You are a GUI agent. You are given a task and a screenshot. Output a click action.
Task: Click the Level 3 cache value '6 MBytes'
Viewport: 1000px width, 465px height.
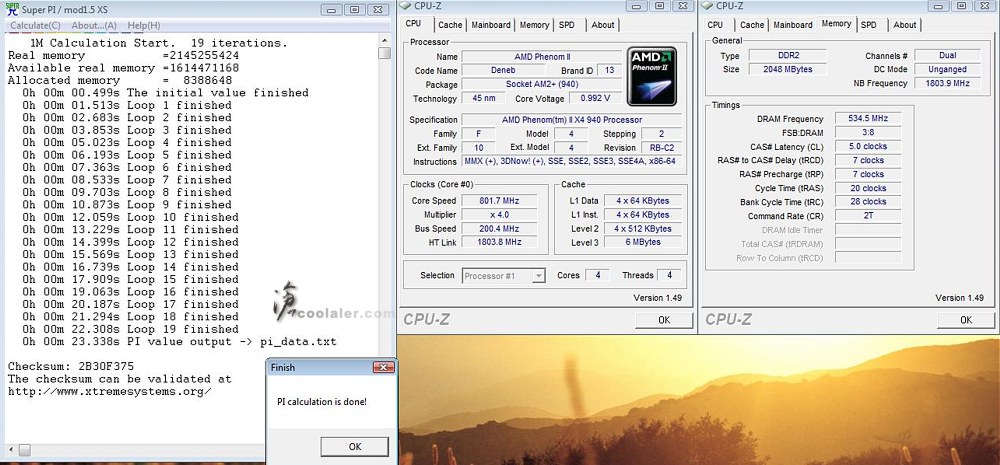tap(642, 242)
